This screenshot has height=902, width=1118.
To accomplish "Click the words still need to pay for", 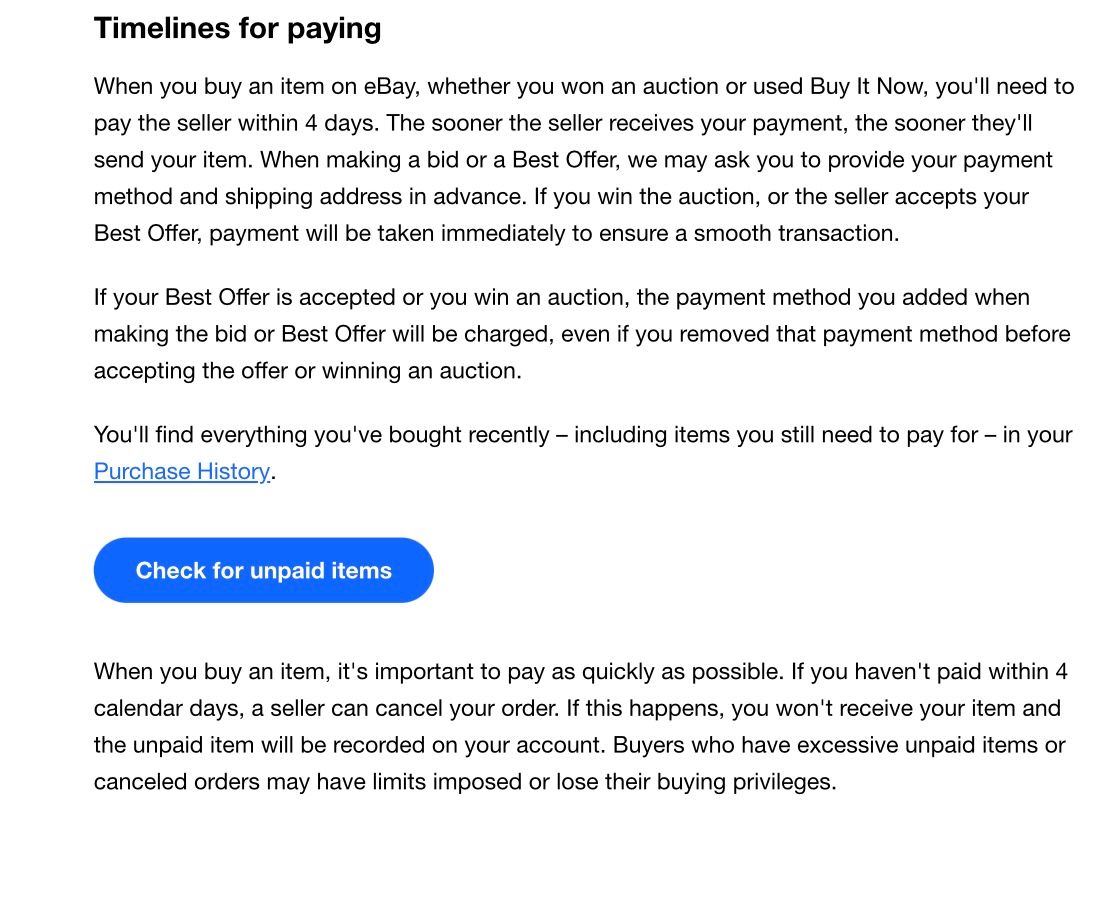I will [x=847, y=435].
